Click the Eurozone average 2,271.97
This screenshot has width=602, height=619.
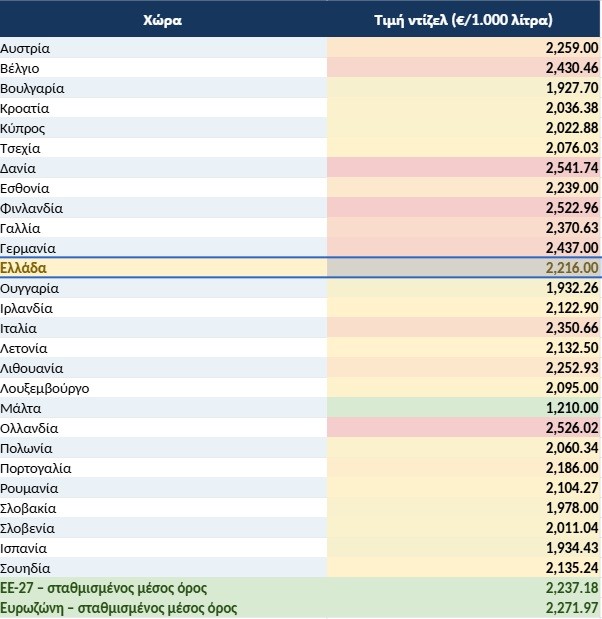572,608
